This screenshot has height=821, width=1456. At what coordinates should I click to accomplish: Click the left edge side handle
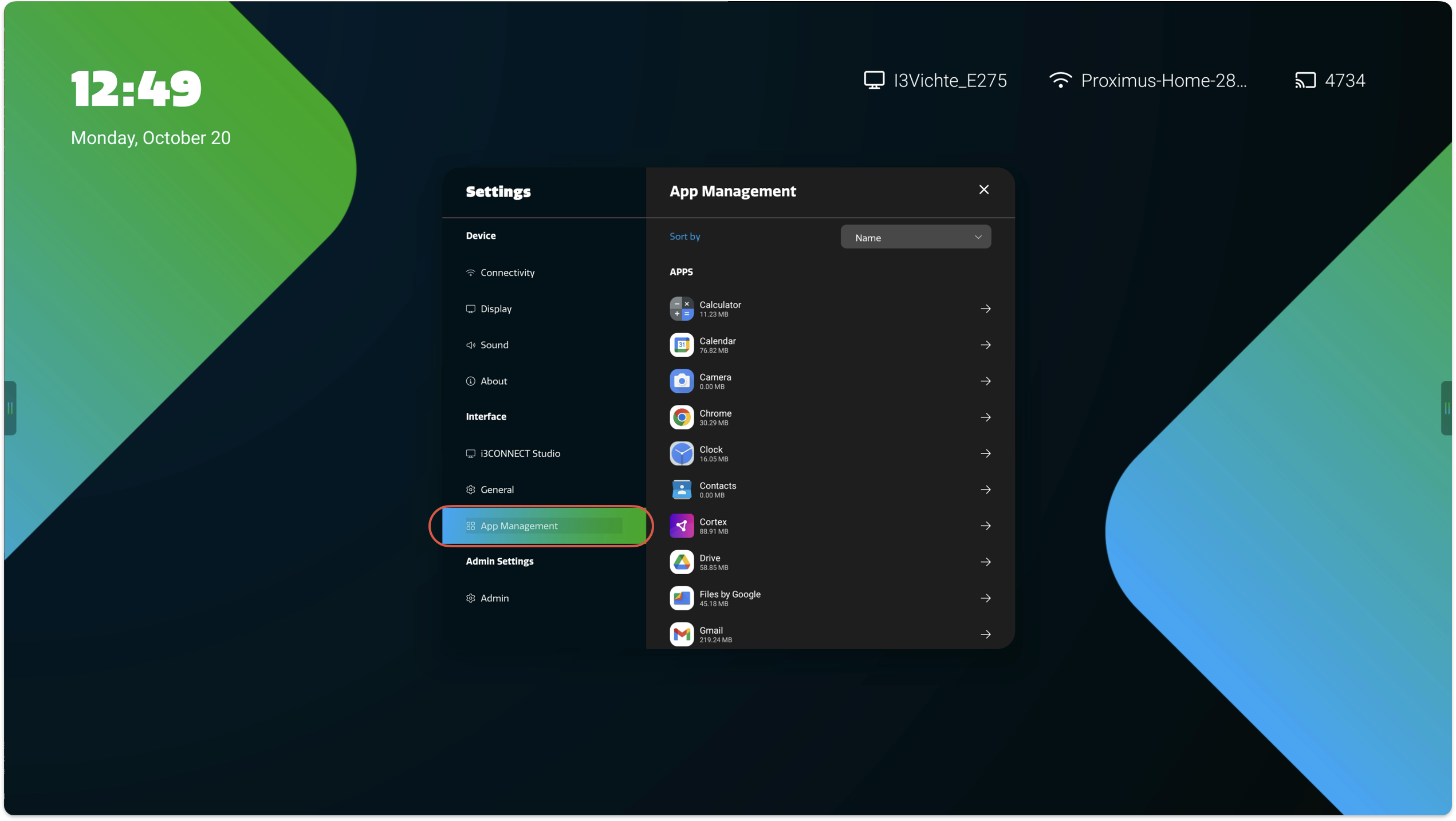[x=10, y=408]
